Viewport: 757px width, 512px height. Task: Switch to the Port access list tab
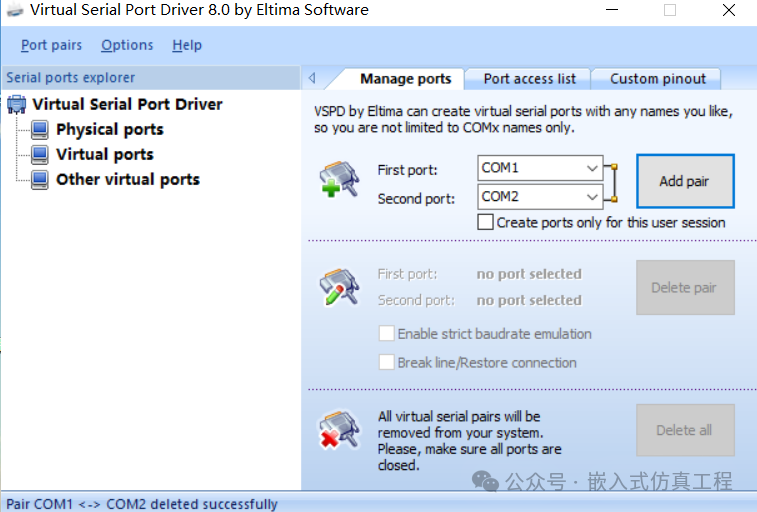pos(530,79)
